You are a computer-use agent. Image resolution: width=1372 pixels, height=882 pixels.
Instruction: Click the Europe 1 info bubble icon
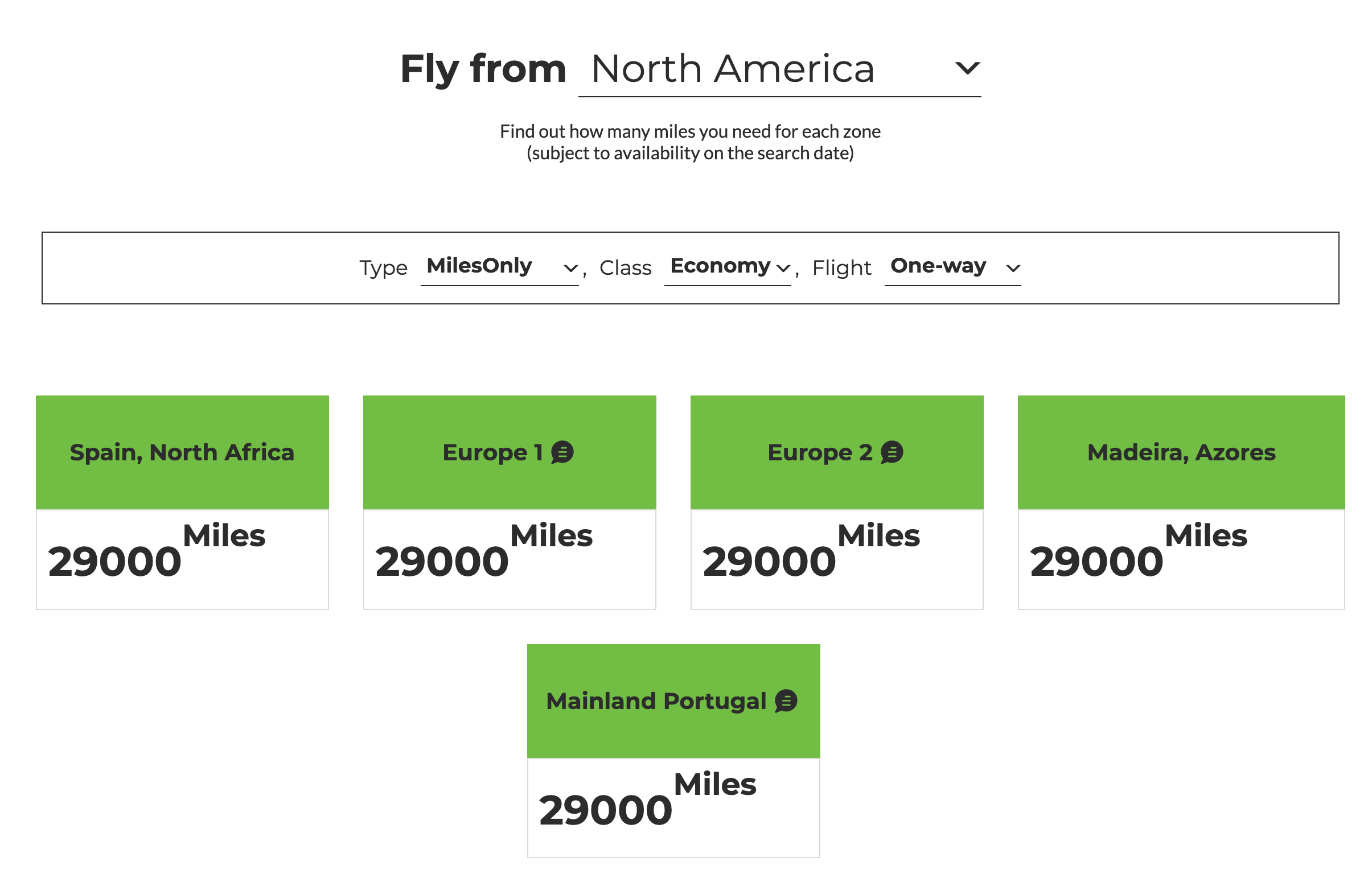[x=561, y=452]
